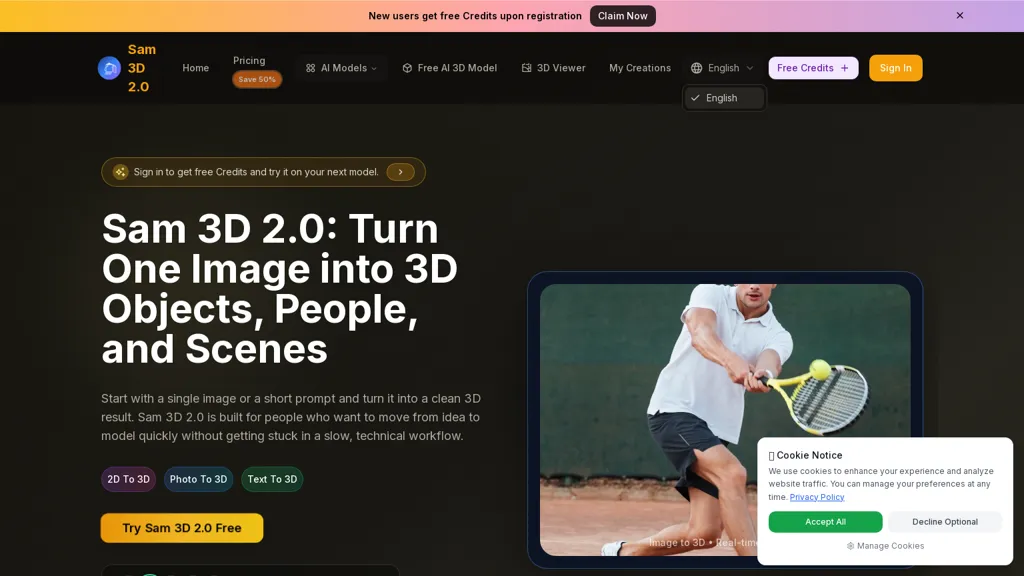
Task: Open the Sam 3D 2.0 brand name link
Action: (142, 68)
